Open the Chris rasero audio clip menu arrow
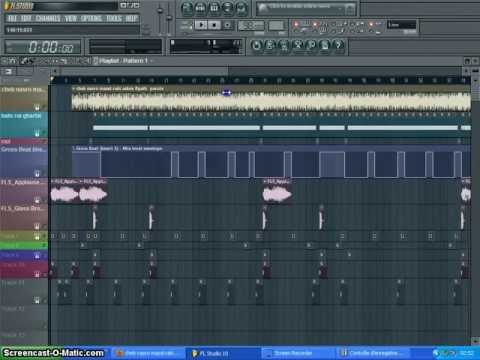Viewport: 480px width, 360px height. coord(74,89)
